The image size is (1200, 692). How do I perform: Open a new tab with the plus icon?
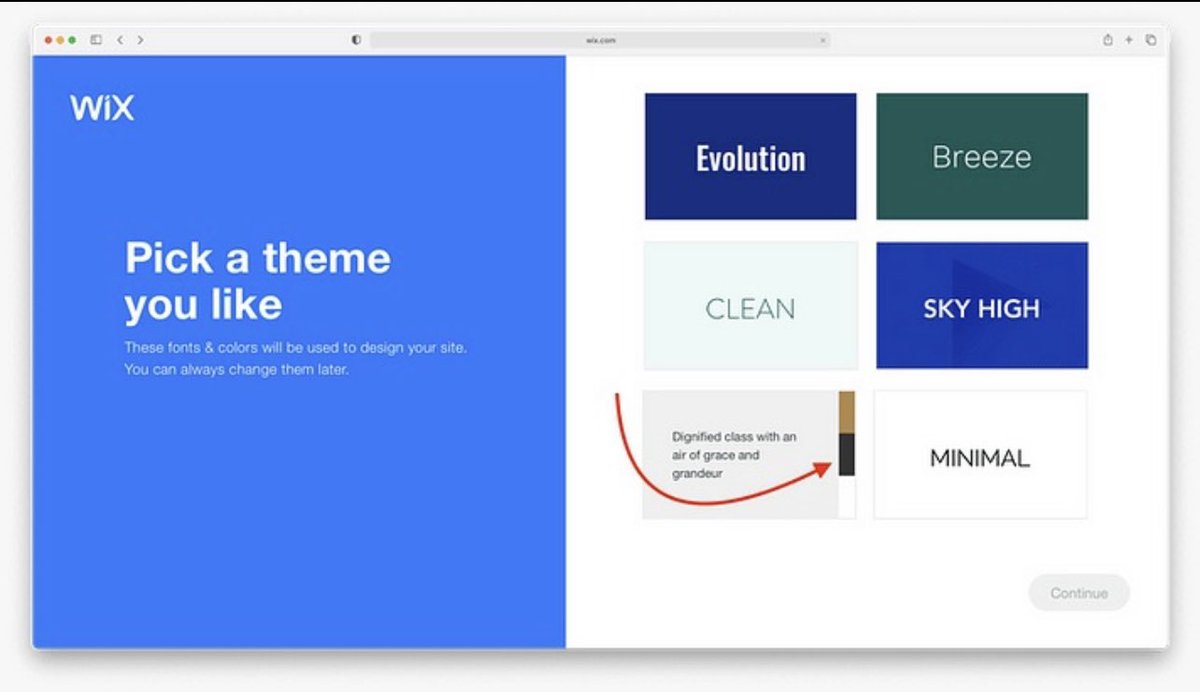[x=1129, y=40]
